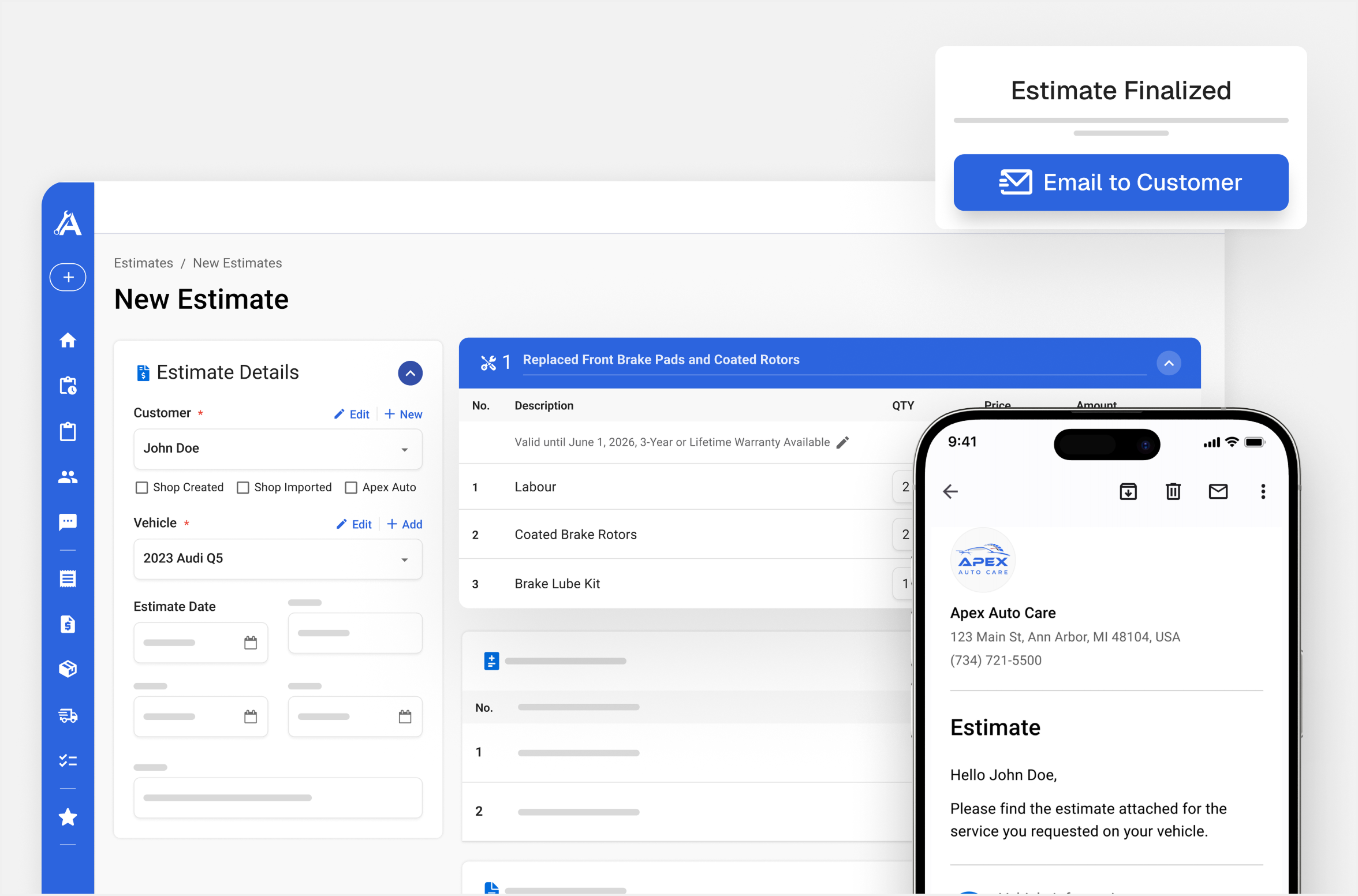The image size is (1358, 896).
Task: Edit the warranty note with pencil icon
Action: (x=843, y=442)
